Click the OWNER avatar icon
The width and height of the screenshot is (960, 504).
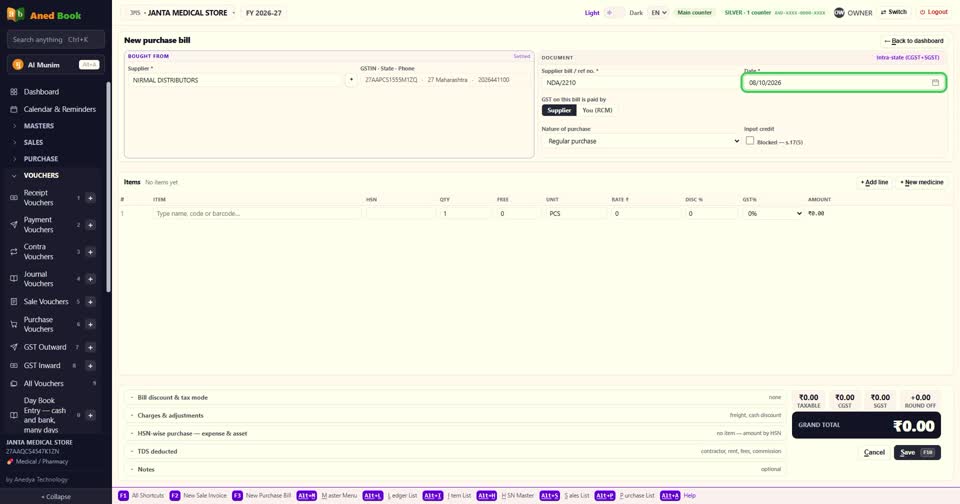click(839, 13)
